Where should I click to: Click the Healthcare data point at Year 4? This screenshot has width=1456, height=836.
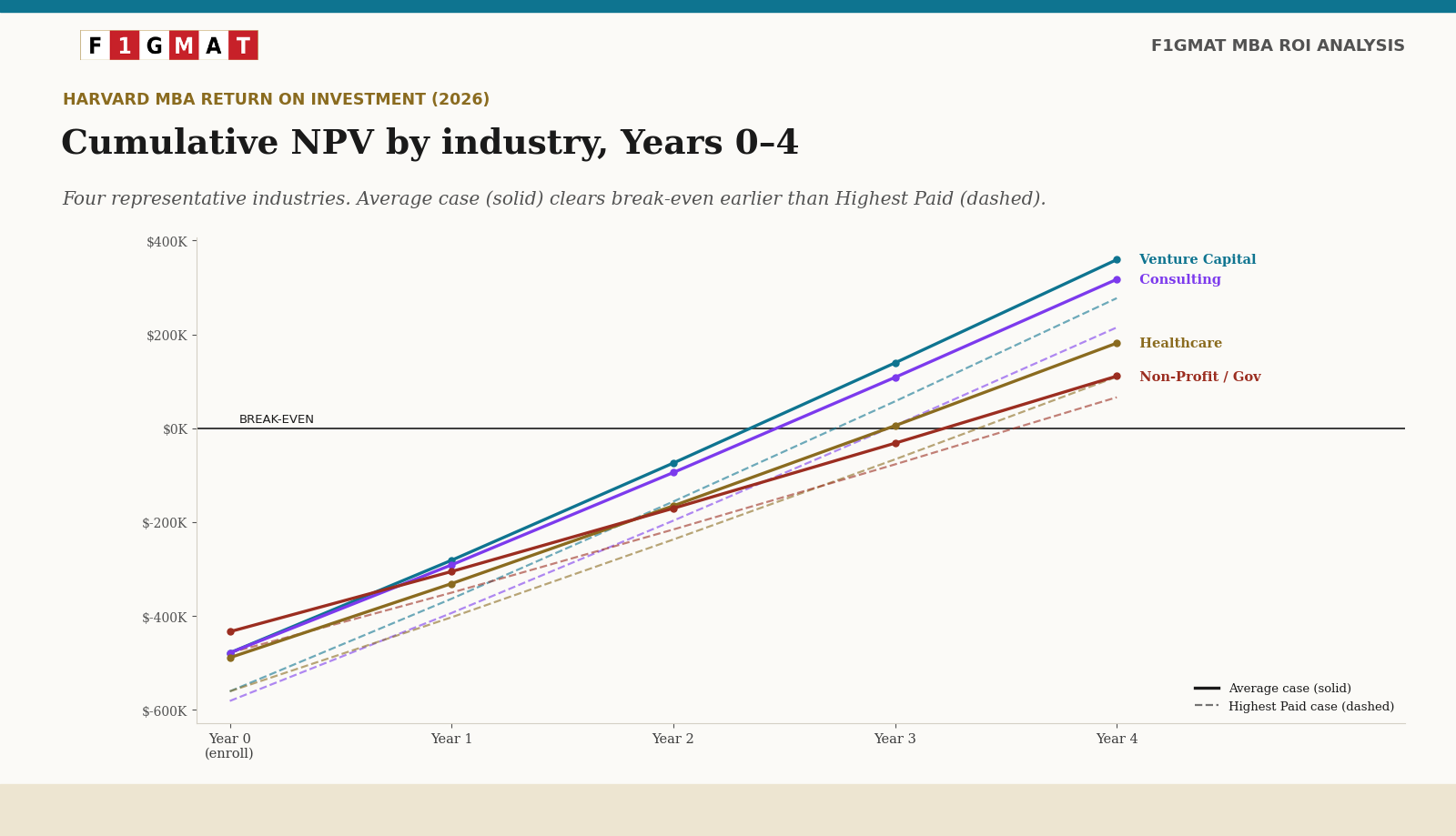point(1117,344)
